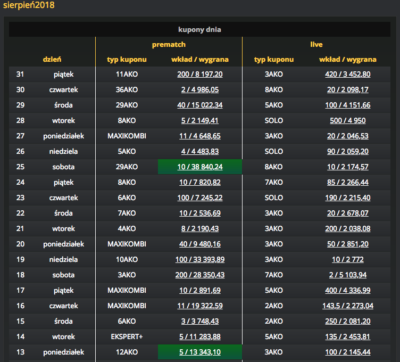Open live coupon 143,5 / 2 273,04
This screenshot has width=400, height=362.
click(348, 306)
